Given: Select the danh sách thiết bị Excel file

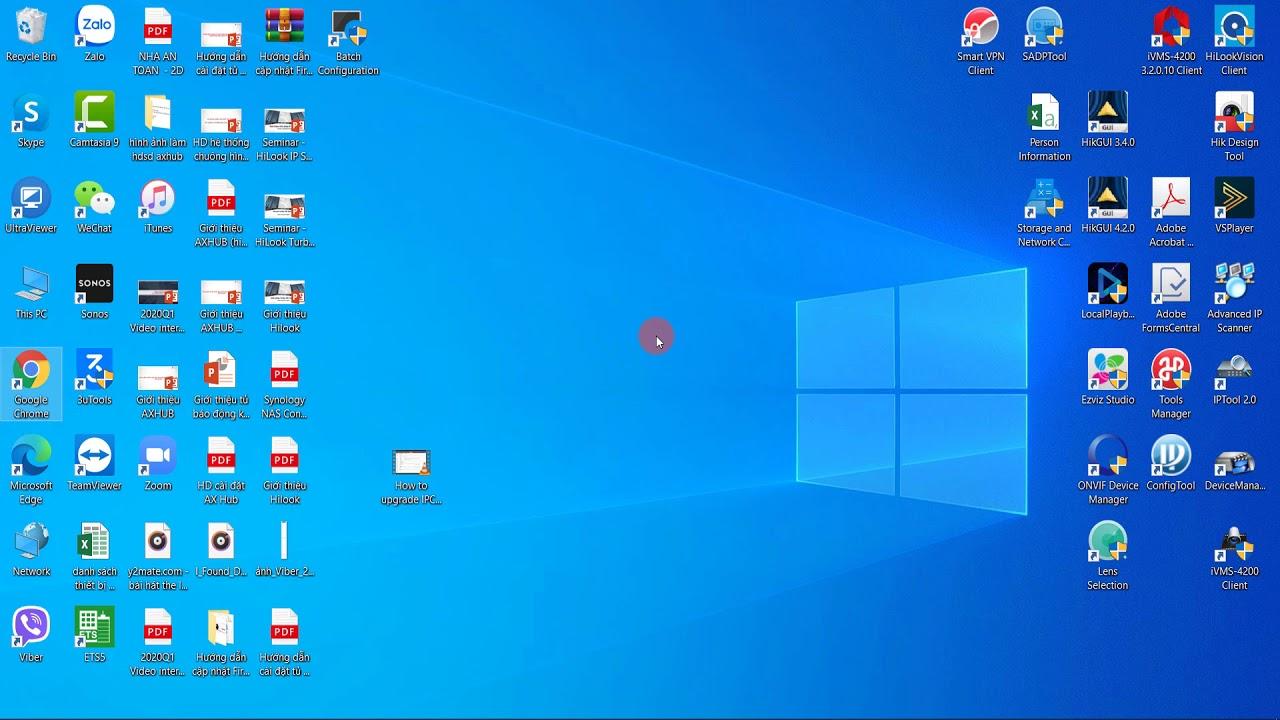Looking at the screenshot, I should click(x=95, y=558).
